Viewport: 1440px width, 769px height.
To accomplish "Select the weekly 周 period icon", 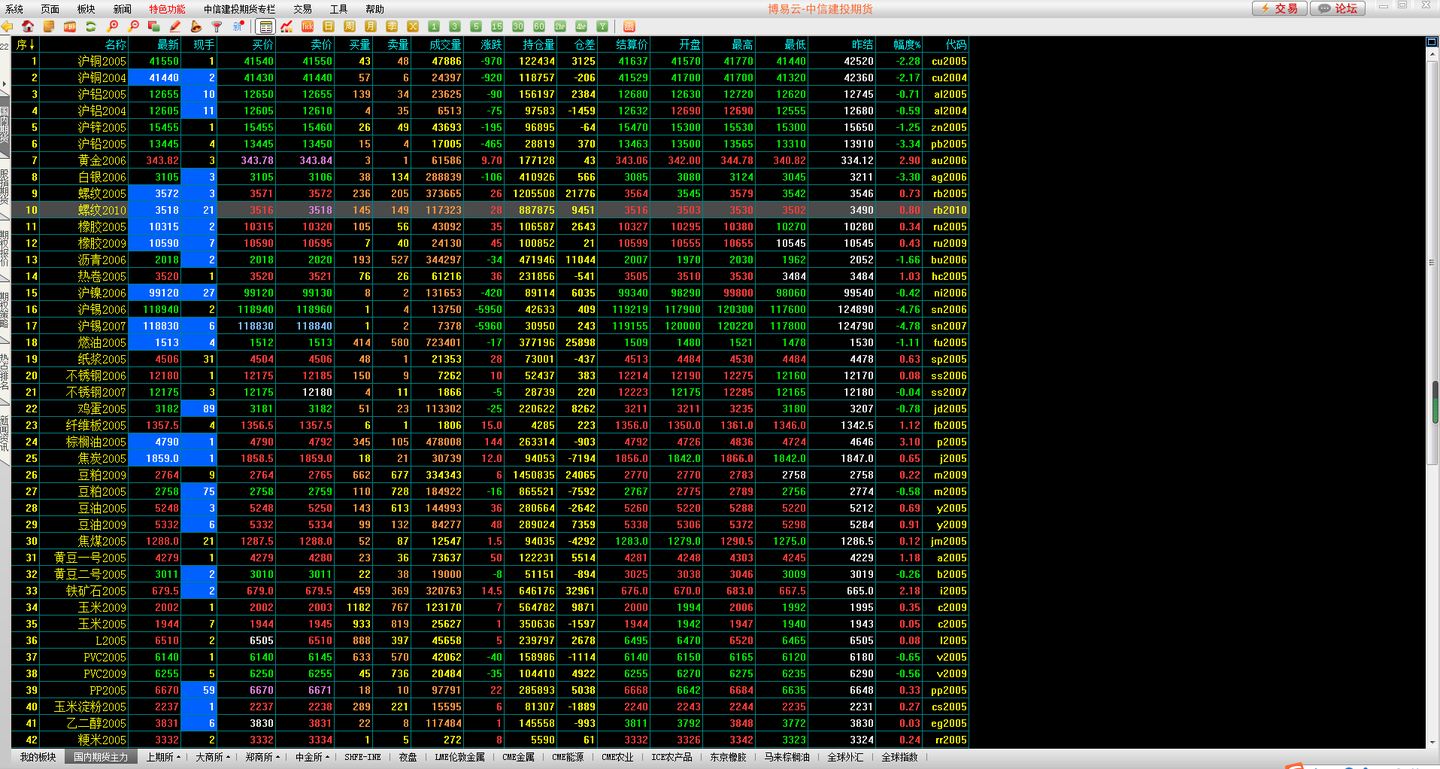I will click(350, 26).
